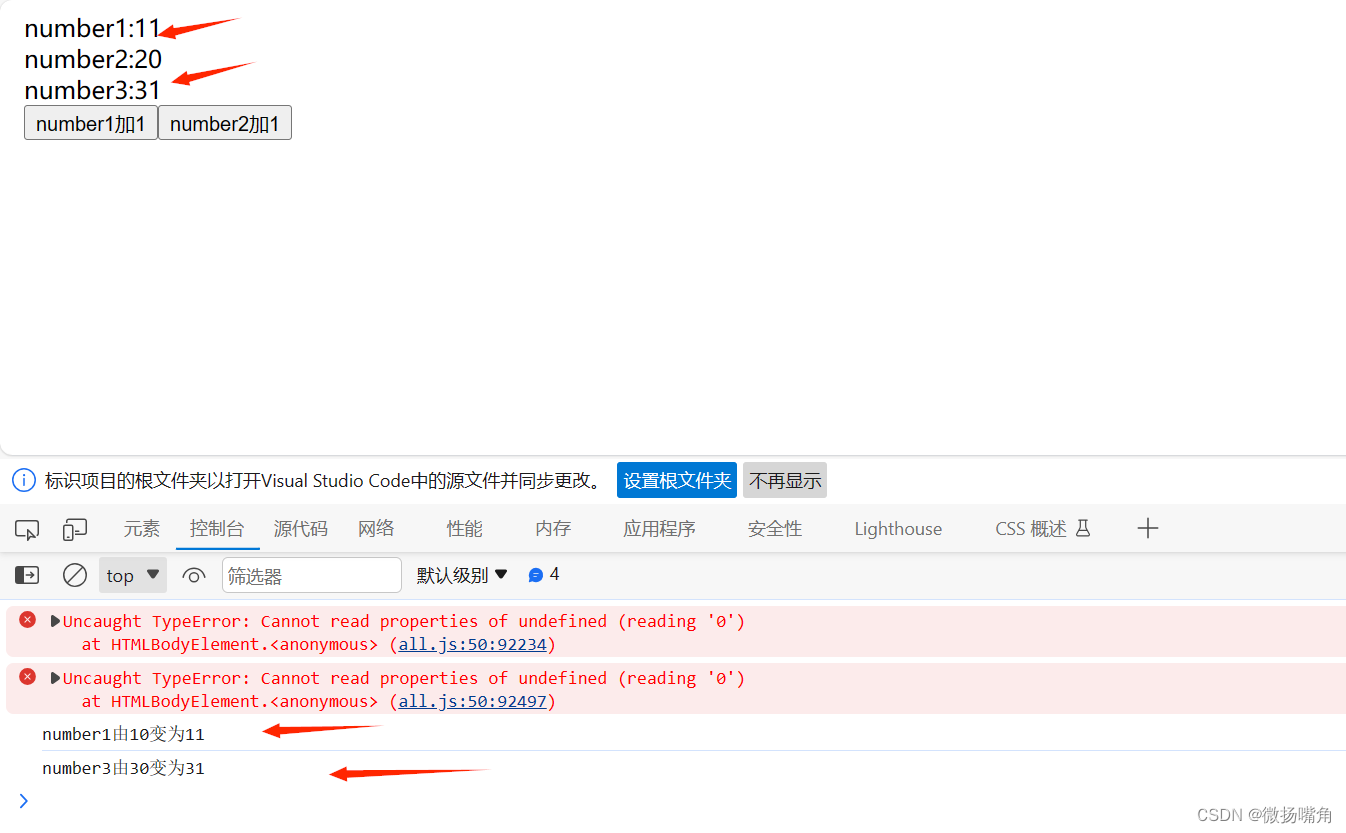Viewport: 1346px width, 833px height.
Task: Click the 设置根文件夹 button
Action: (677, 480)
